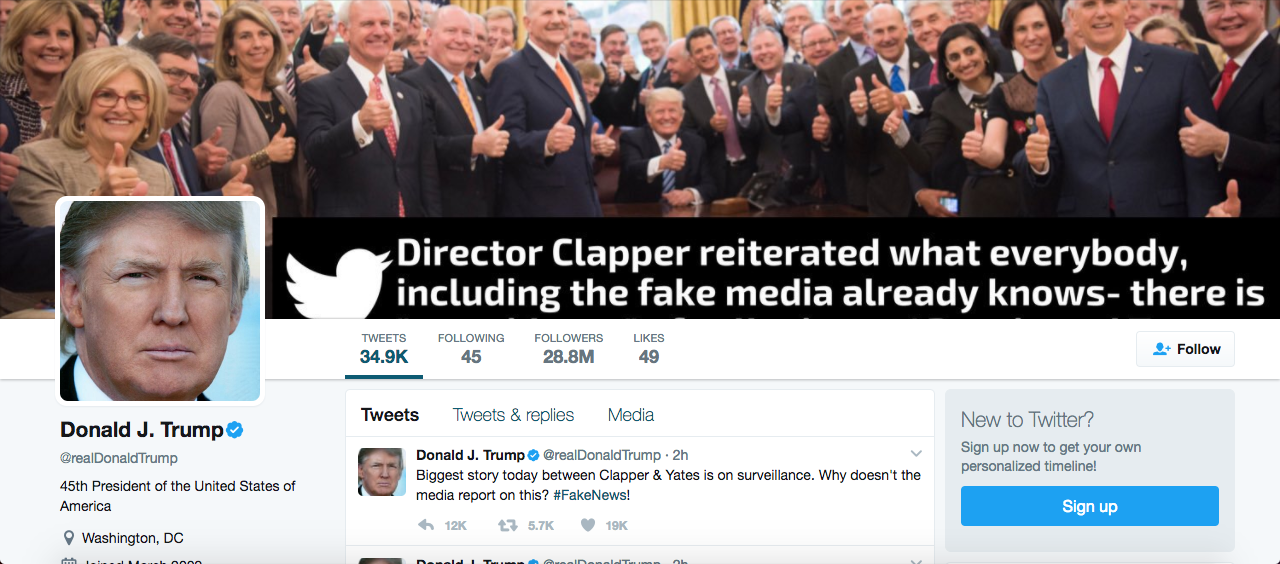Image resolution: width=1280 pixels, height=564 pixels.
Task: Switch to Tweets & replies tab
Action: point(513,415)
